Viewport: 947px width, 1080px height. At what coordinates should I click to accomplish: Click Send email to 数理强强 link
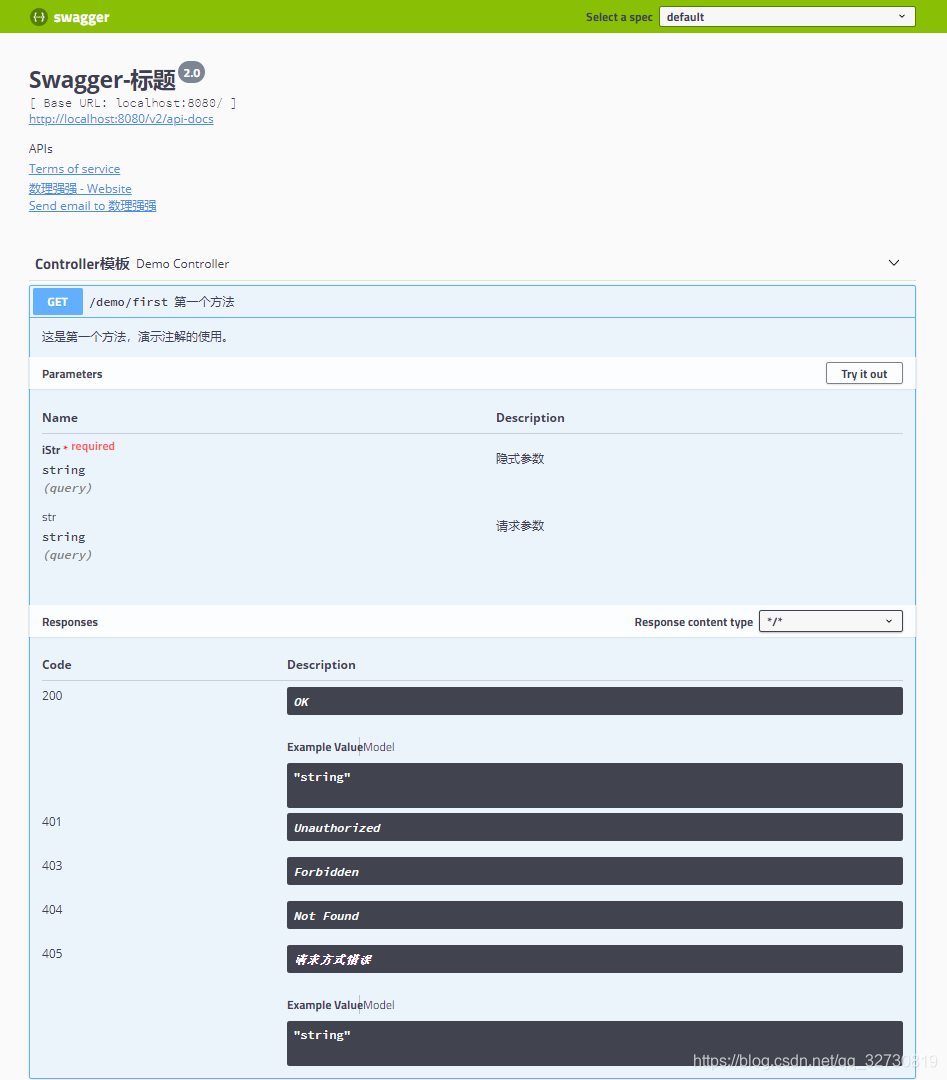click(x=92, y=205)
